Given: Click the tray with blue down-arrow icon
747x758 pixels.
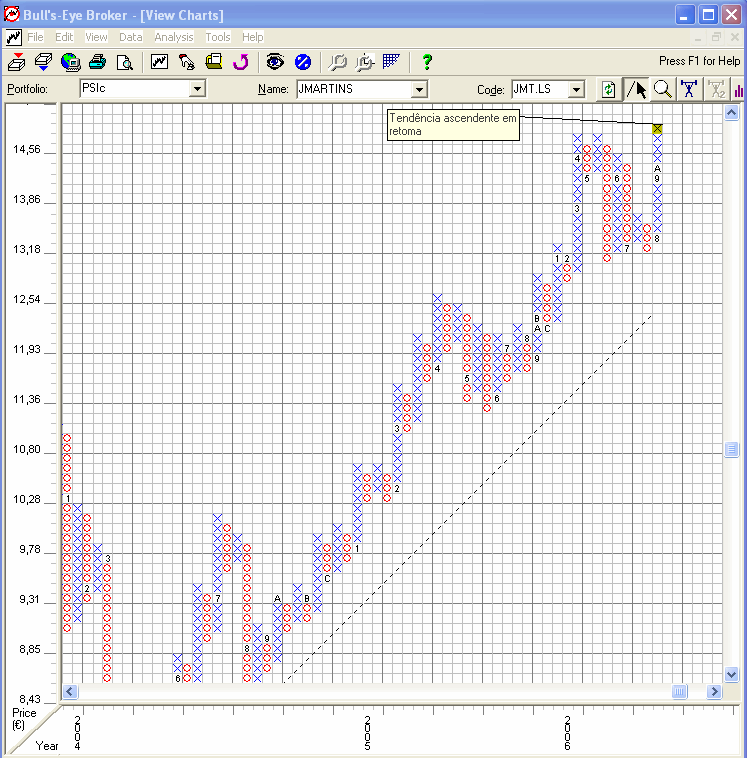Looking at the screenshot, I should coord(44,62).
